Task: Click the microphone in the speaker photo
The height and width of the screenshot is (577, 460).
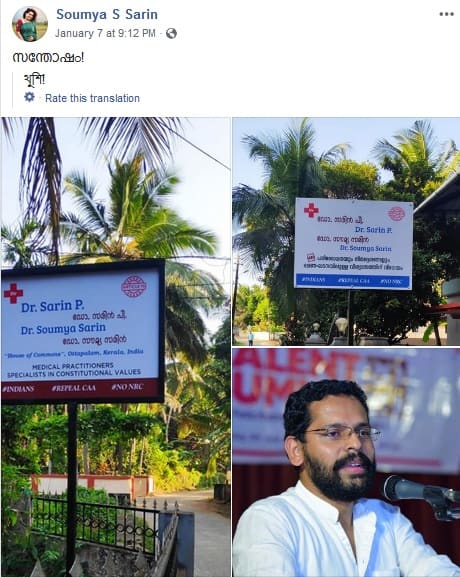Action: tap(421, 495)
